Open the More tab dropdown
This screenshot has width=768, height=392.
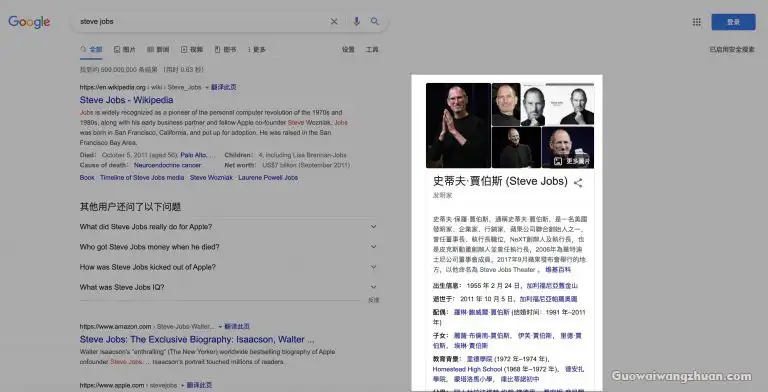(x=257, y=49)
